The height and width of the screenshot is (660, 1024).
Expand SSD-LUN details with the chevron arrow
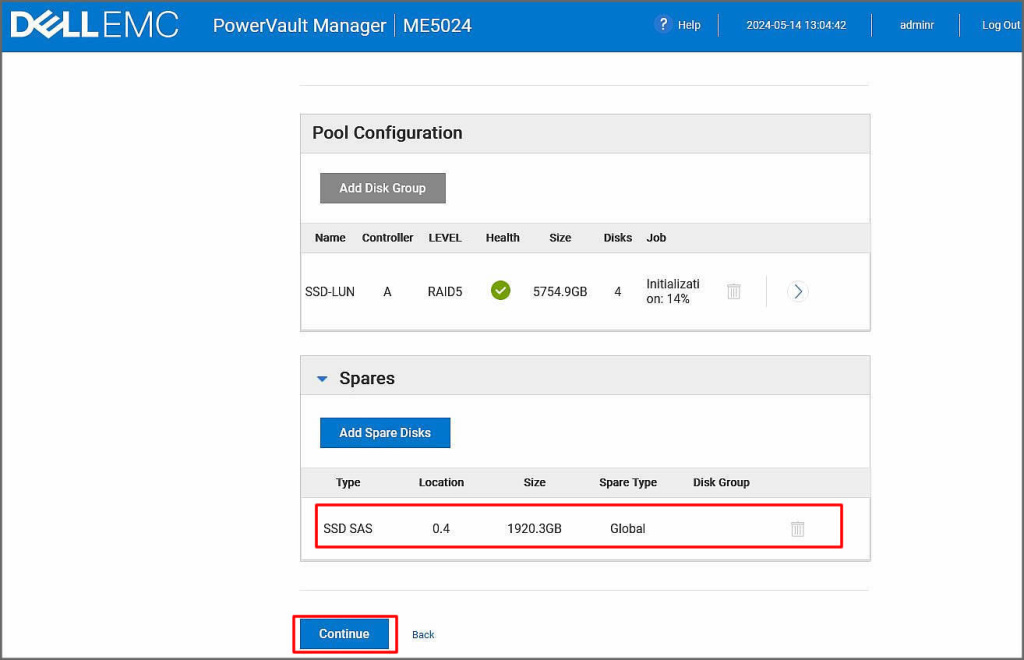tap(797, 292)
